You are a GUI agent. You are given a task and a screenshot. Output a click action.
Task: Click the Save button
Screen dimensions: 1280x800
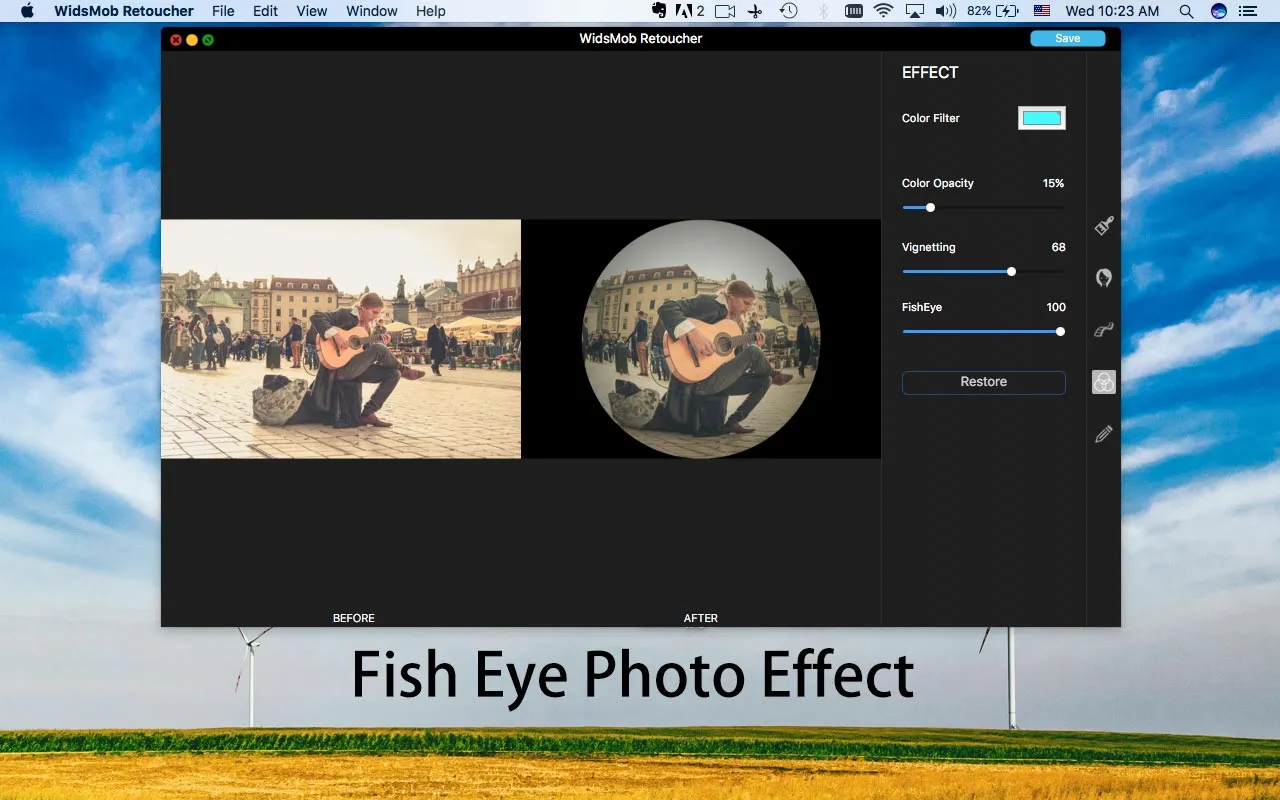[1067, 38]
